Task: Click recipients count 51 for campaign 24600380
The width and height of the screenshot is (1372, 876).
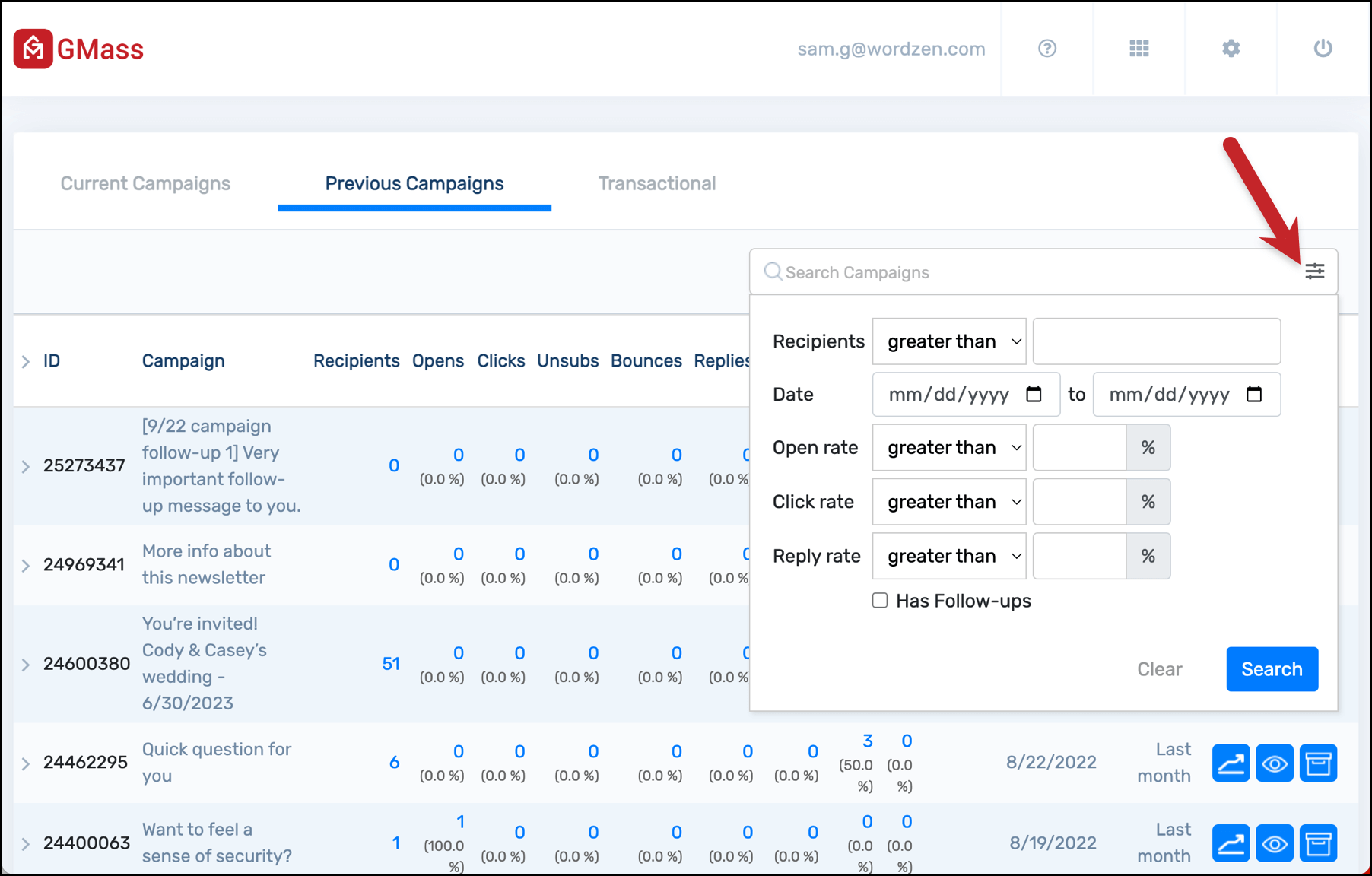Action: 391,664
